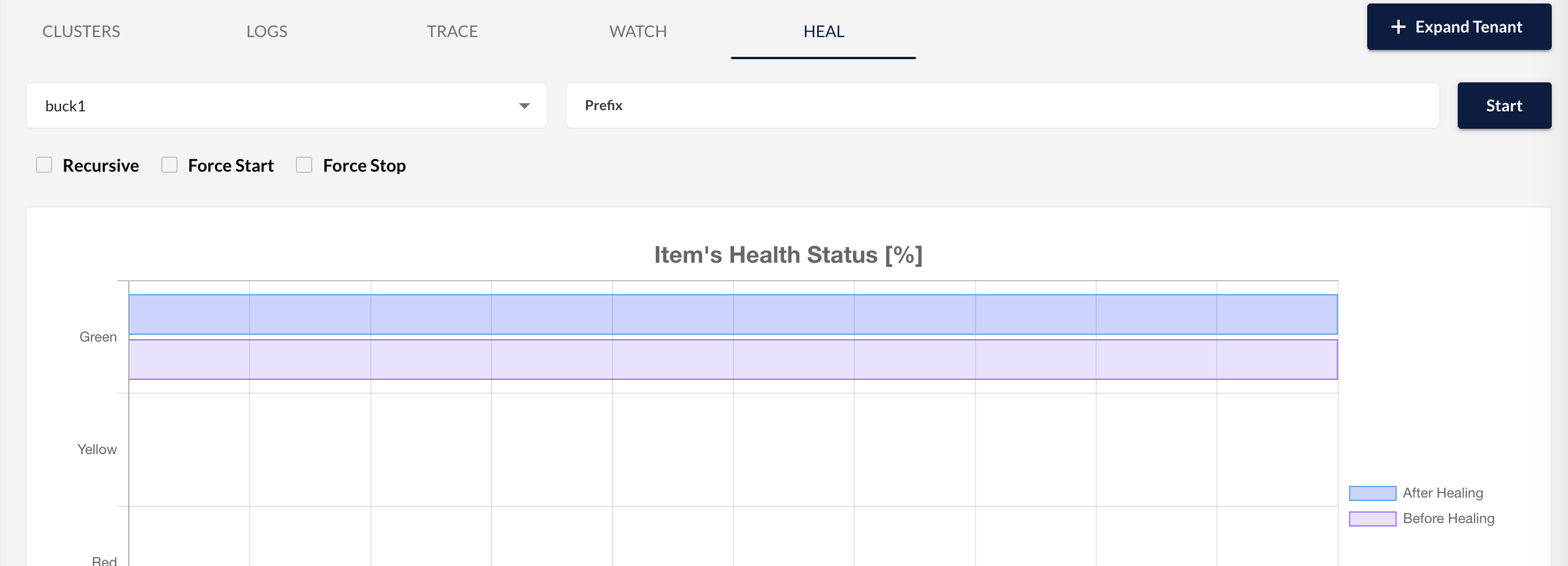Screen dimensions: 1568x566
Task: Open the buck1 bucket dropdown arrow
Action: pyautogui.click(x=524, y=106)
